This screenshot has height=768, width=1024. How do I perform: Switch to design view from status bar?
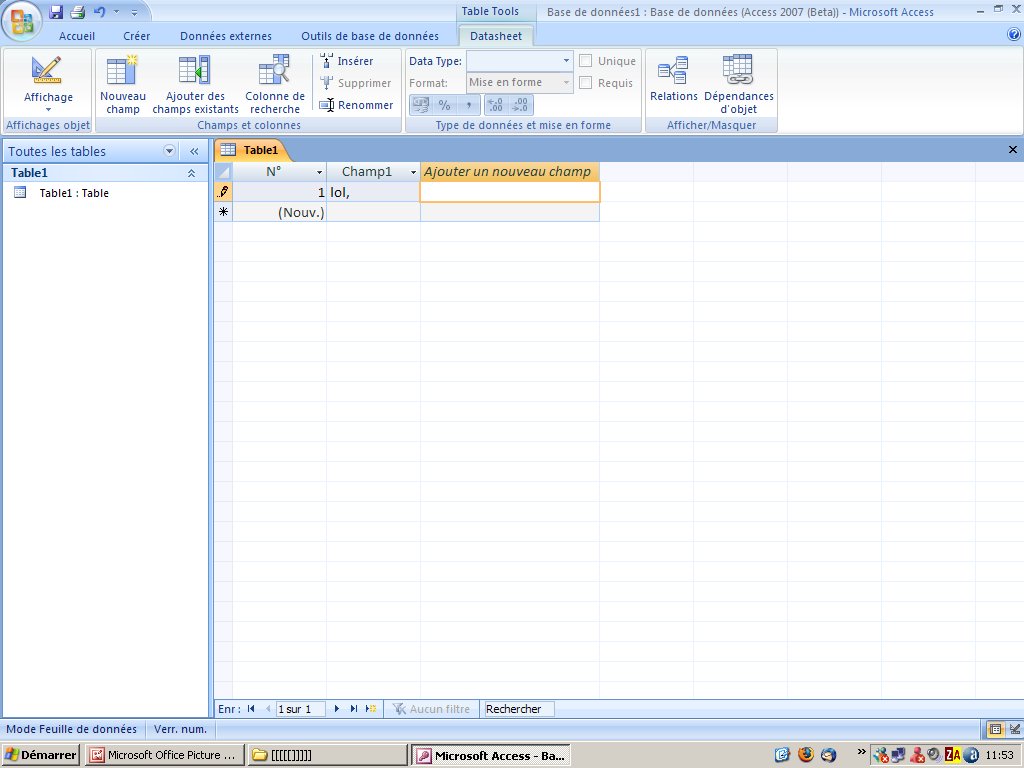(x=1015, y=729)
